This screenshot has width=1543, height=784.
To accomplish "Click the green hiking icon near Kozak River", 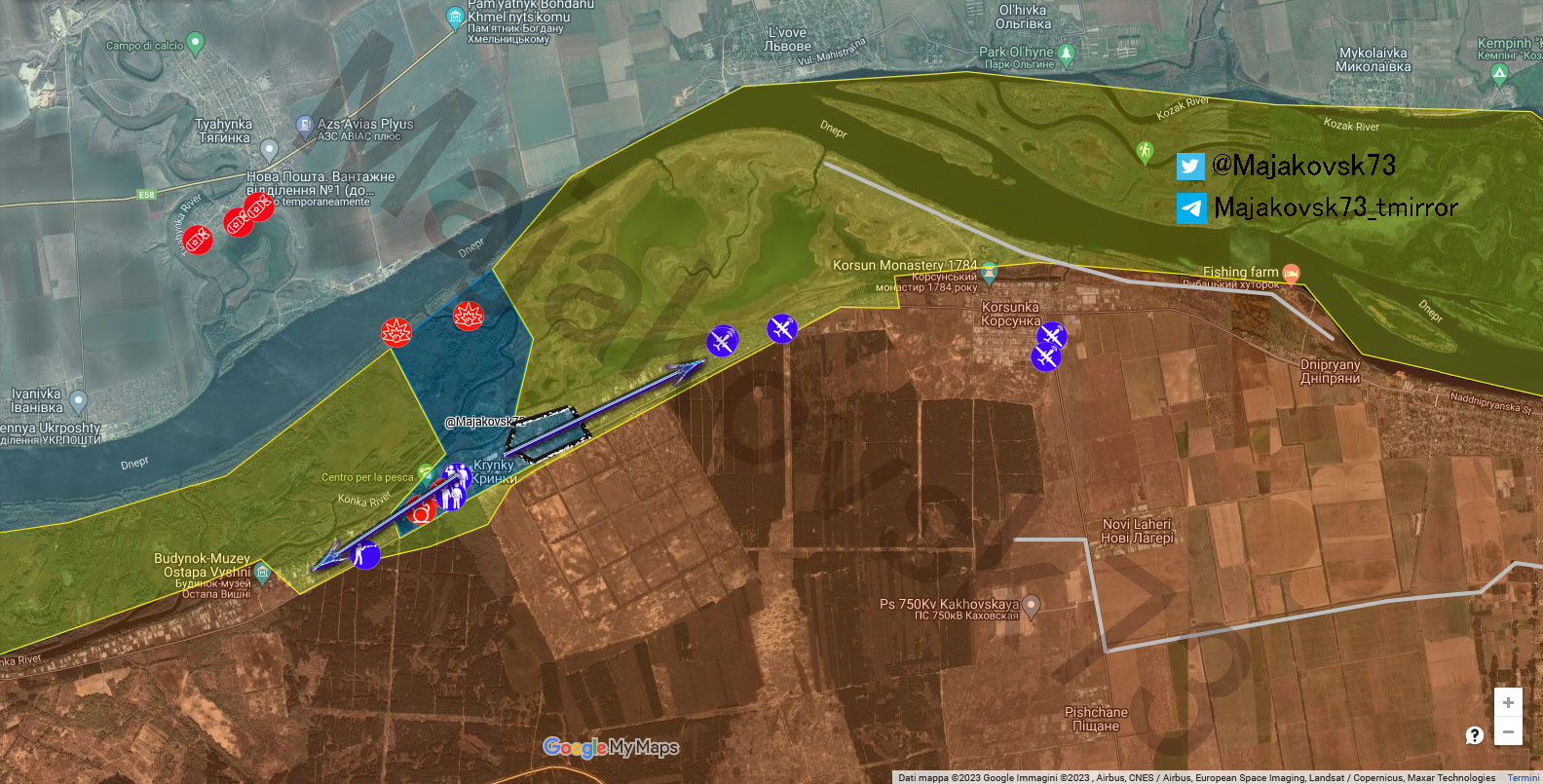I will tap(1145, 152).
